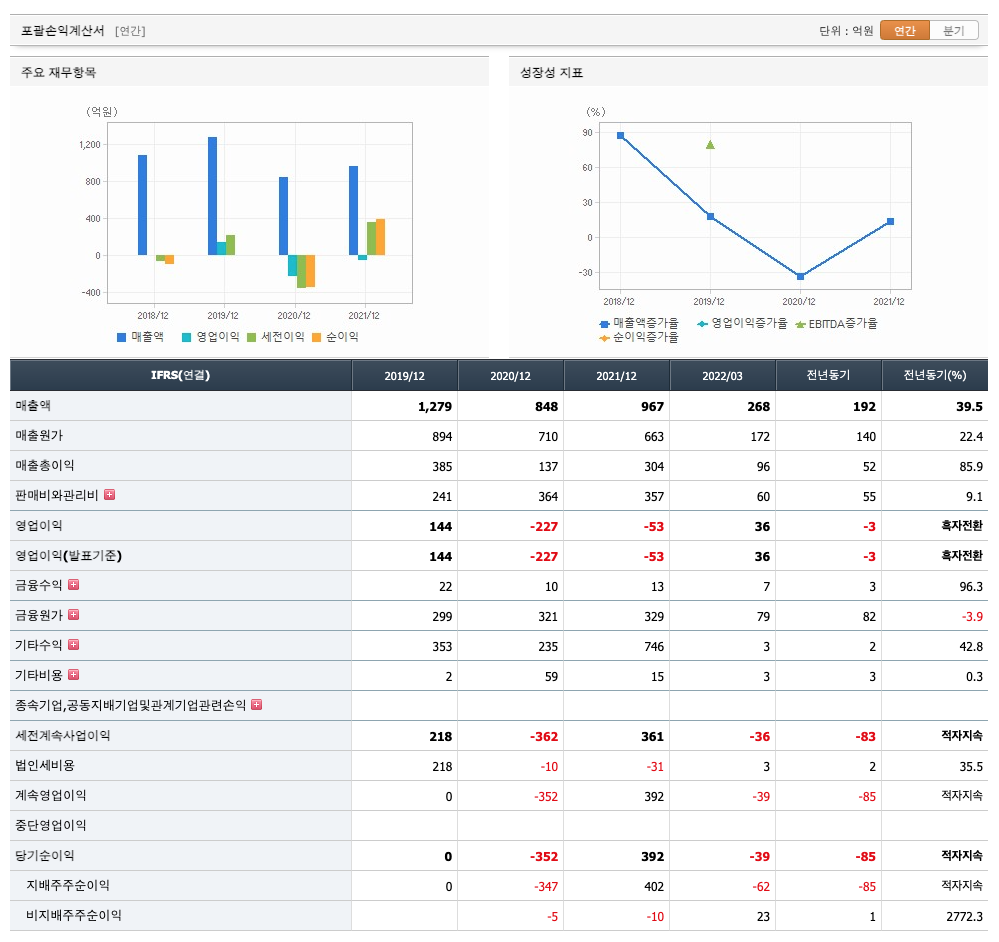Select the 2022/03 column header
This screenshot has width=999, height=942.
tap(722, 376)
